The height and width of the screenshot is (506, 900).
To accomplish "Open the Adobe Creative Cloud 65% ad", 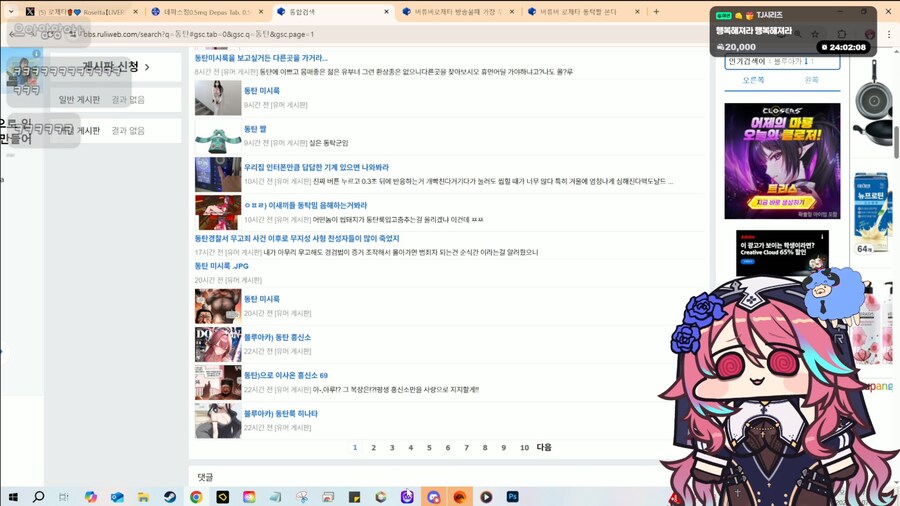I will (x=782, y=251).
